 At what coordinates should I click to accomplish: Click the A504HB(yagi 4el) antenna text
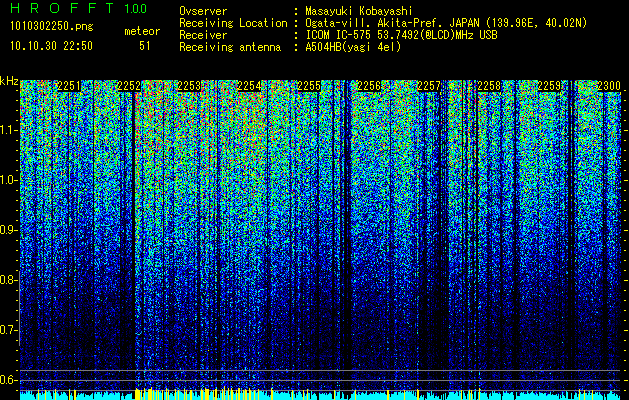click(353, 47)
